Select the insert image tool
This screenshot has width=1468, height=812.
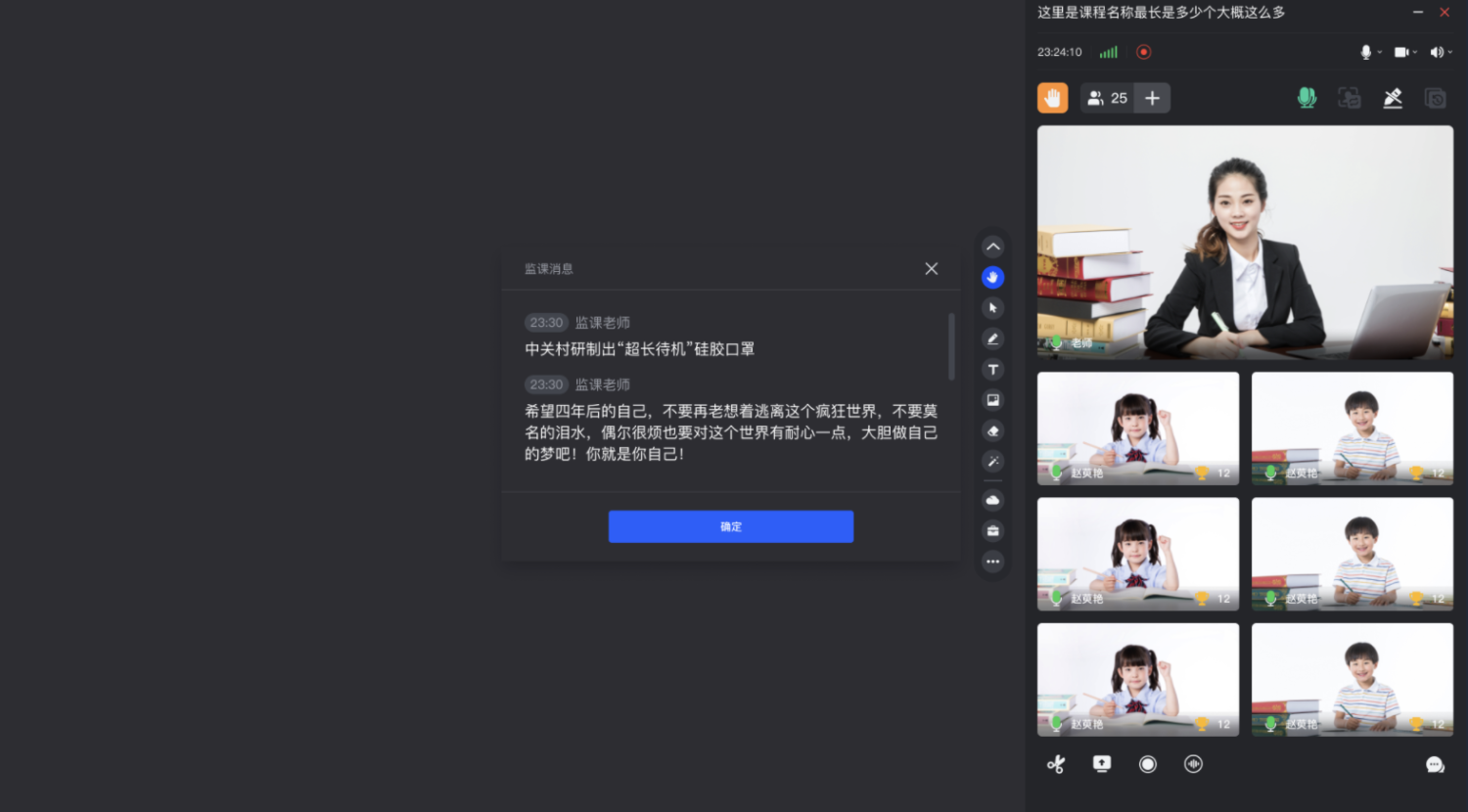pyautogui.click(x=992, y=400)
